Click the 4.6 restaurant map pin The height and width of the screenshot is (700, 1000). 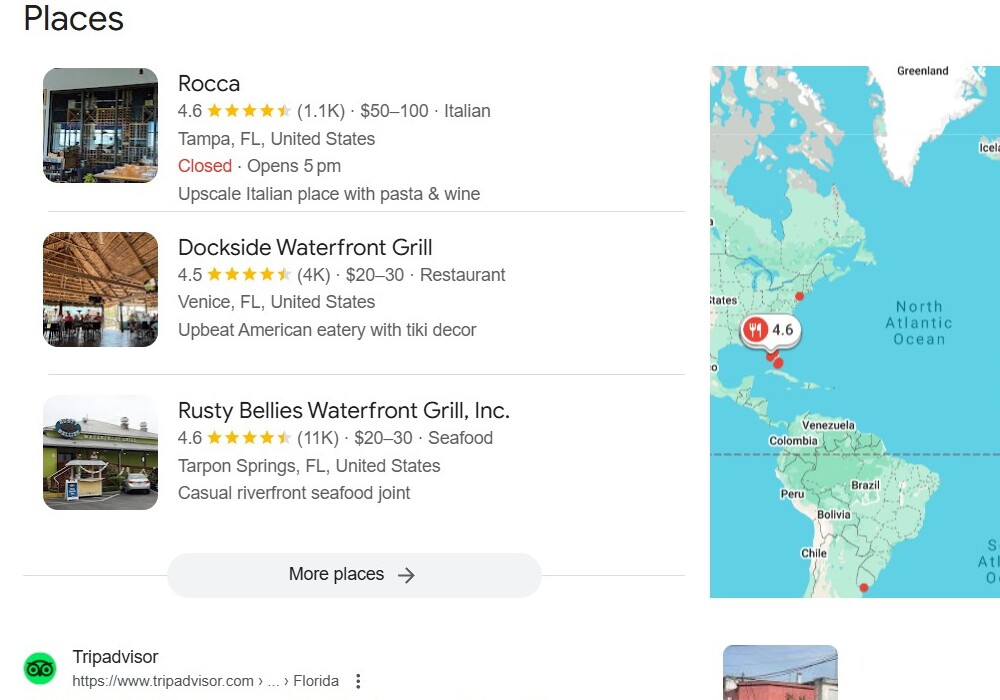coord(770,330)
